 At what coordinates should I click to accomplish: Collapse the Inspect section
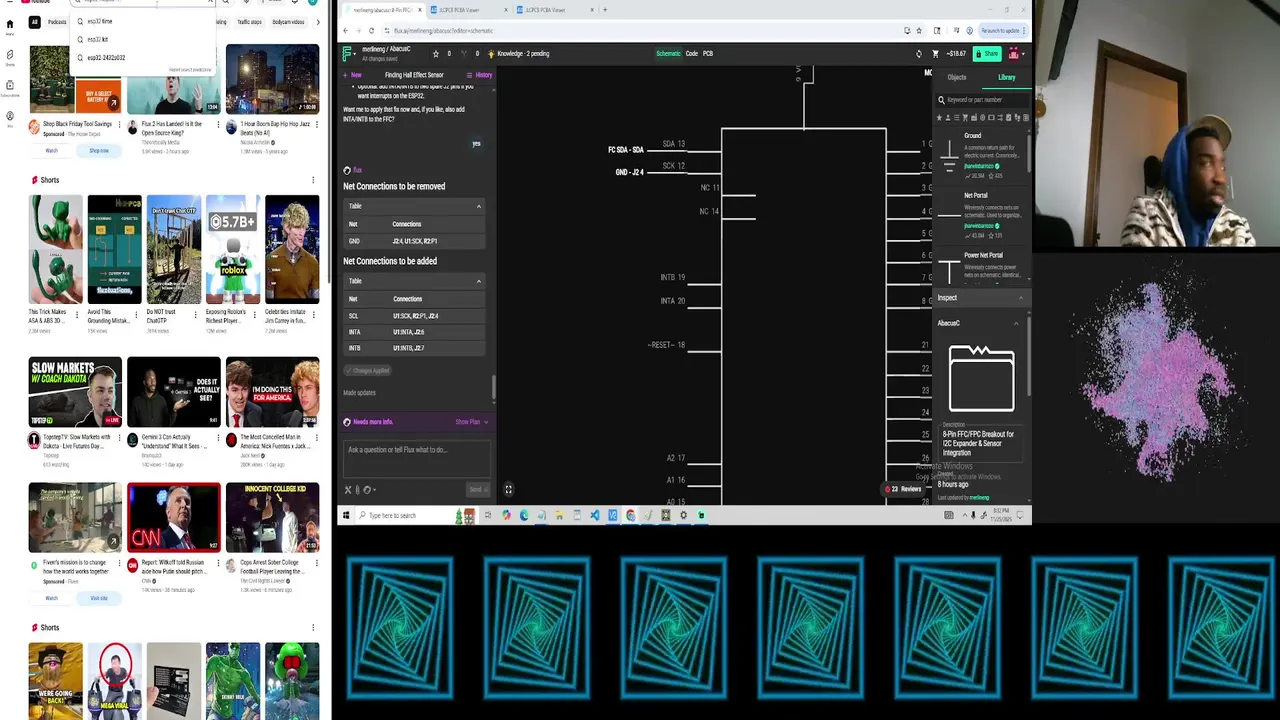(1020, 298)
